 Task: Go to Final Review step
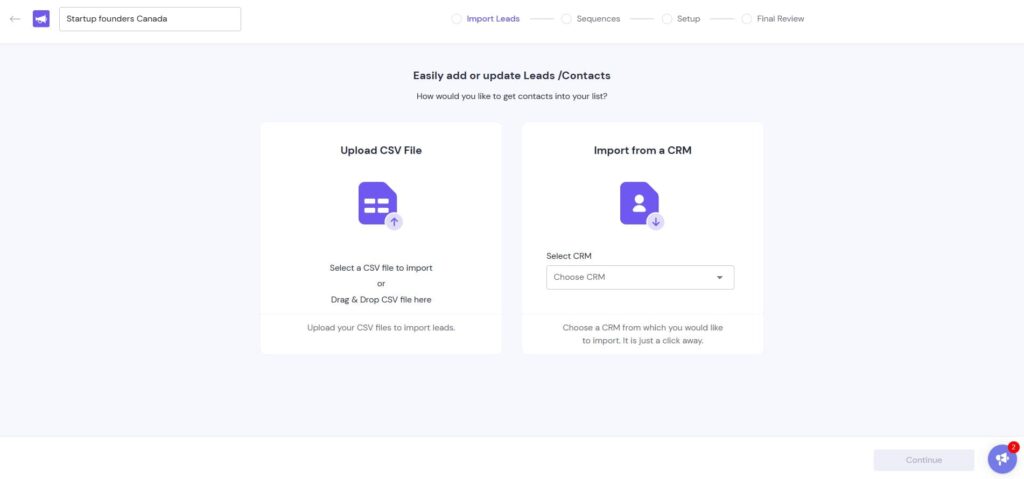tap(780, 19)
